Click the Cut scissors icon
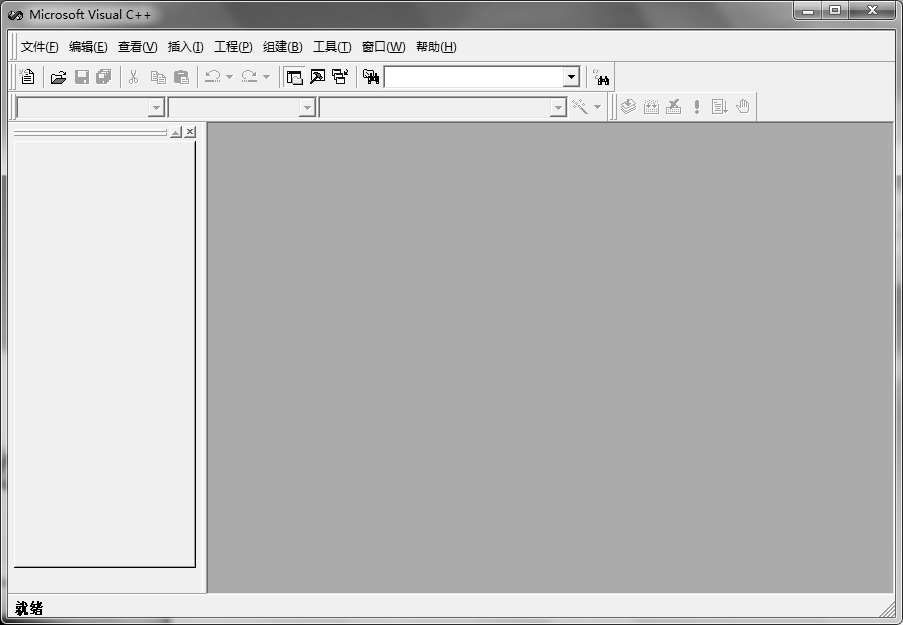Image resolution: width=903 pixels, height=625 pixels. [134, 77]
